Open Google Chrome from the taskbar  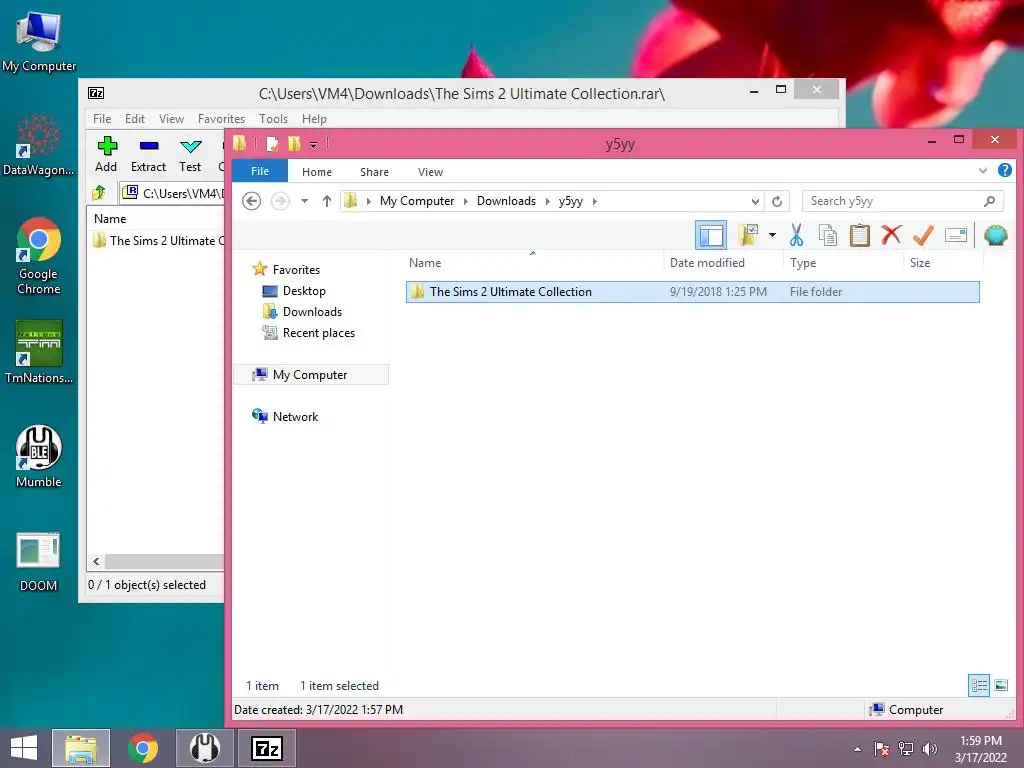143,748
